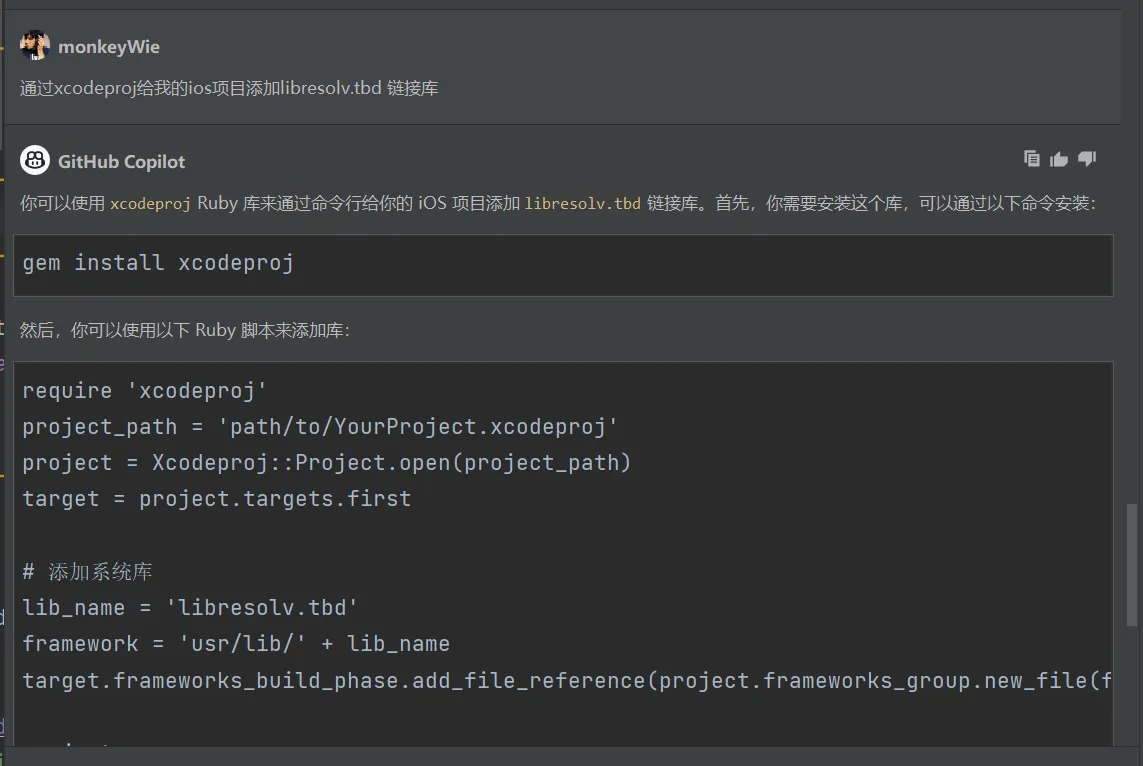1143x766 pixels.
Task: Click the # 添加系统库 comment line
Action: [x=88, y=572]
